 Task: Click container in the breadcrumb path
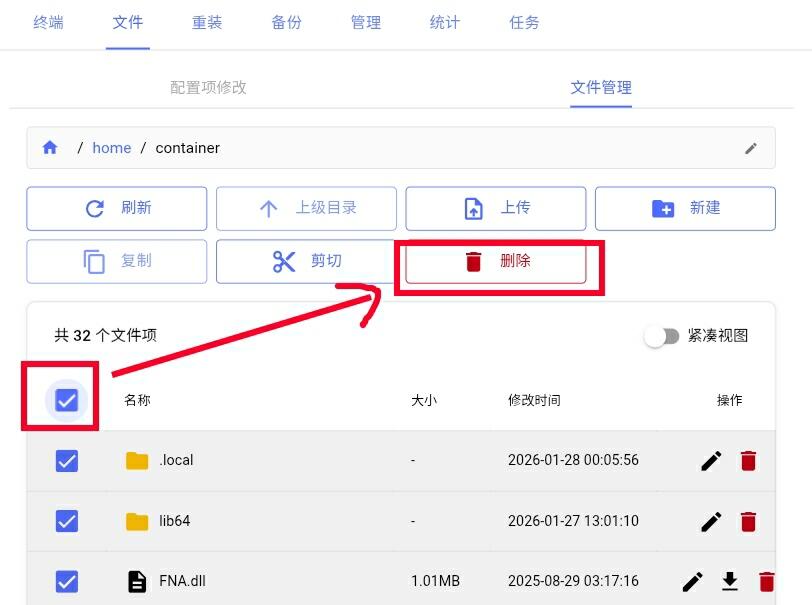point(187,148)
